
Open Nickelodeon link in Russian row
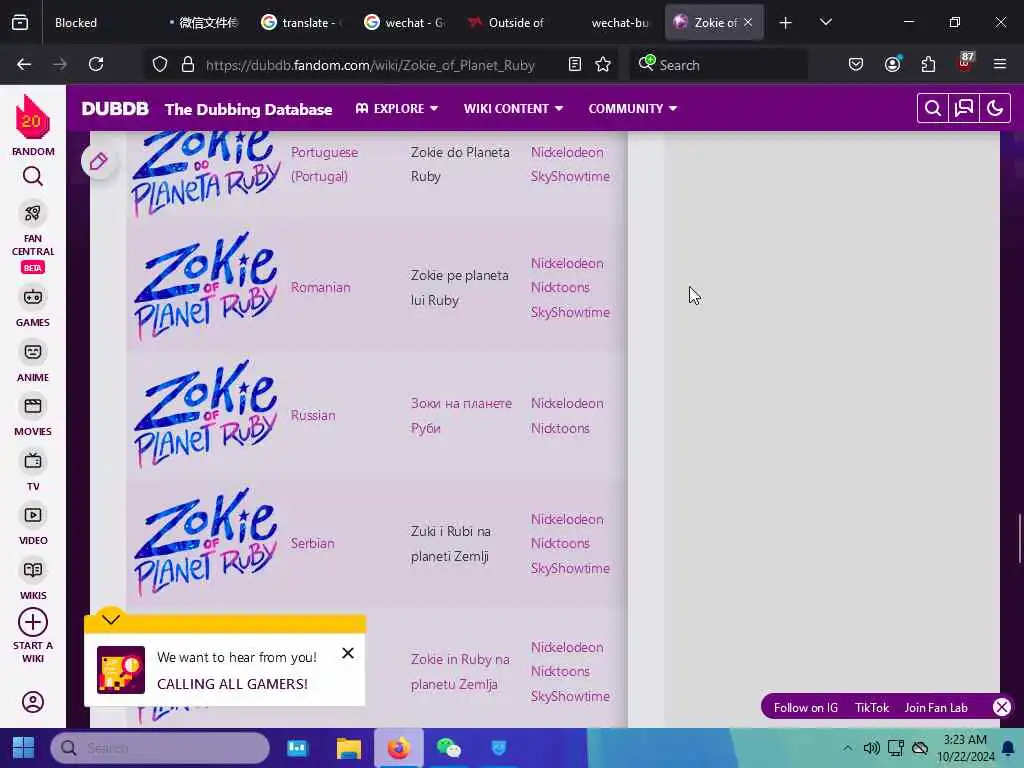(x=567, y=403)
